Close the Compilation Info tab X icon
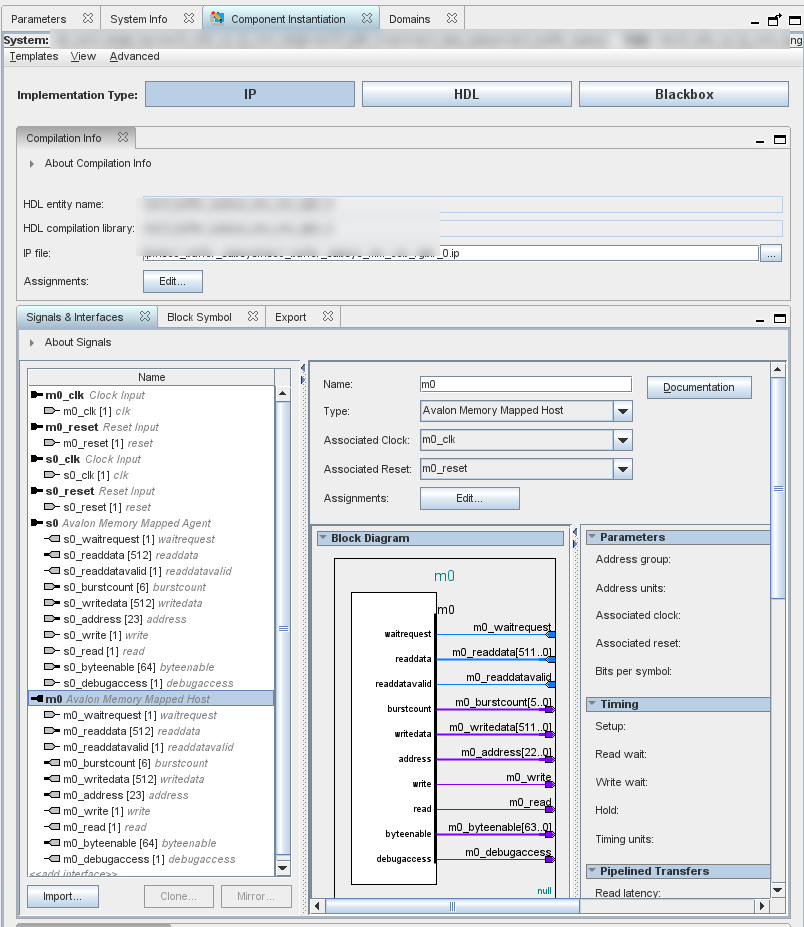Viewport: 804px width, 927px height. (123, 138)
